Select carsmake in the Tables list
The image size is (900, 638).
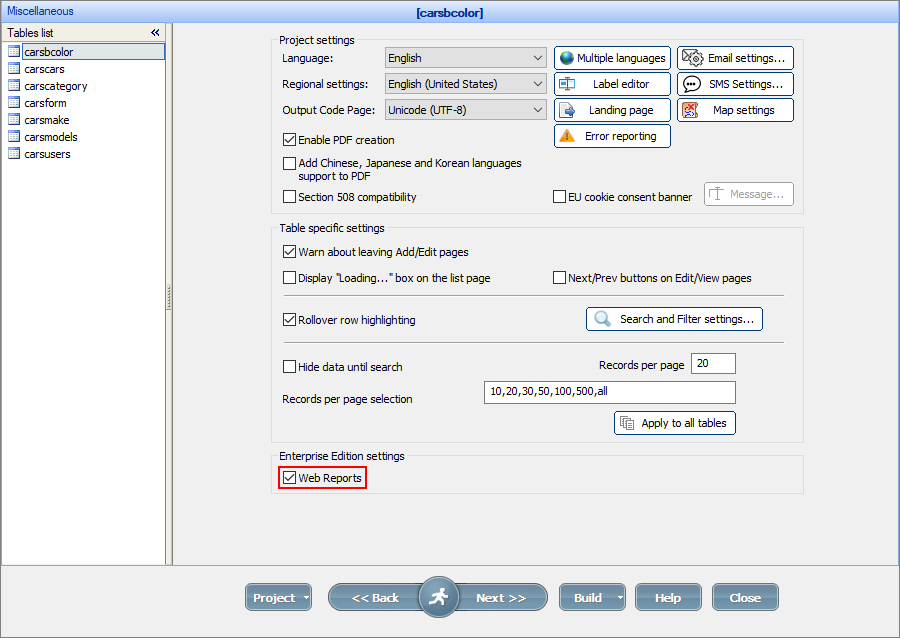point(46,120)
